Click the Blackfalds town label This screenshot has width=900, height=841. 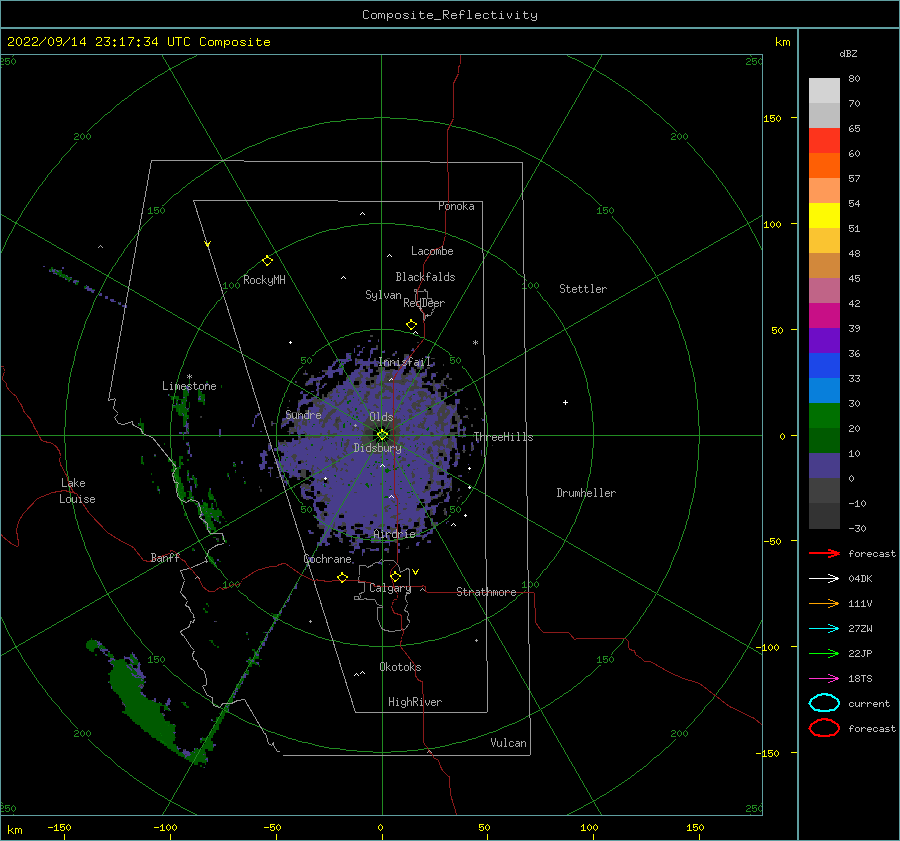click(x=425, y=277)
